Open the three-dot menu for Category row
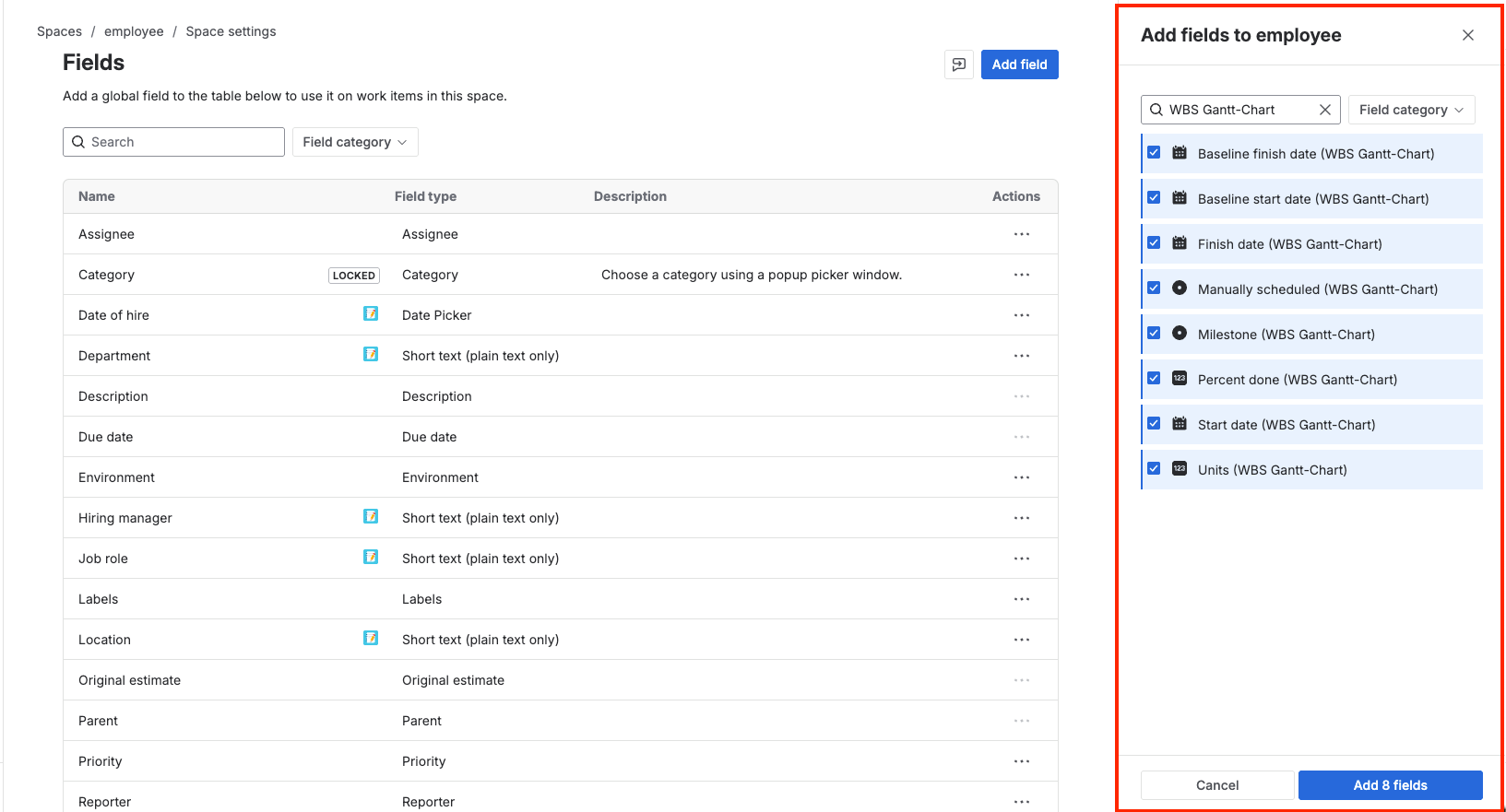 (1021, 275)
